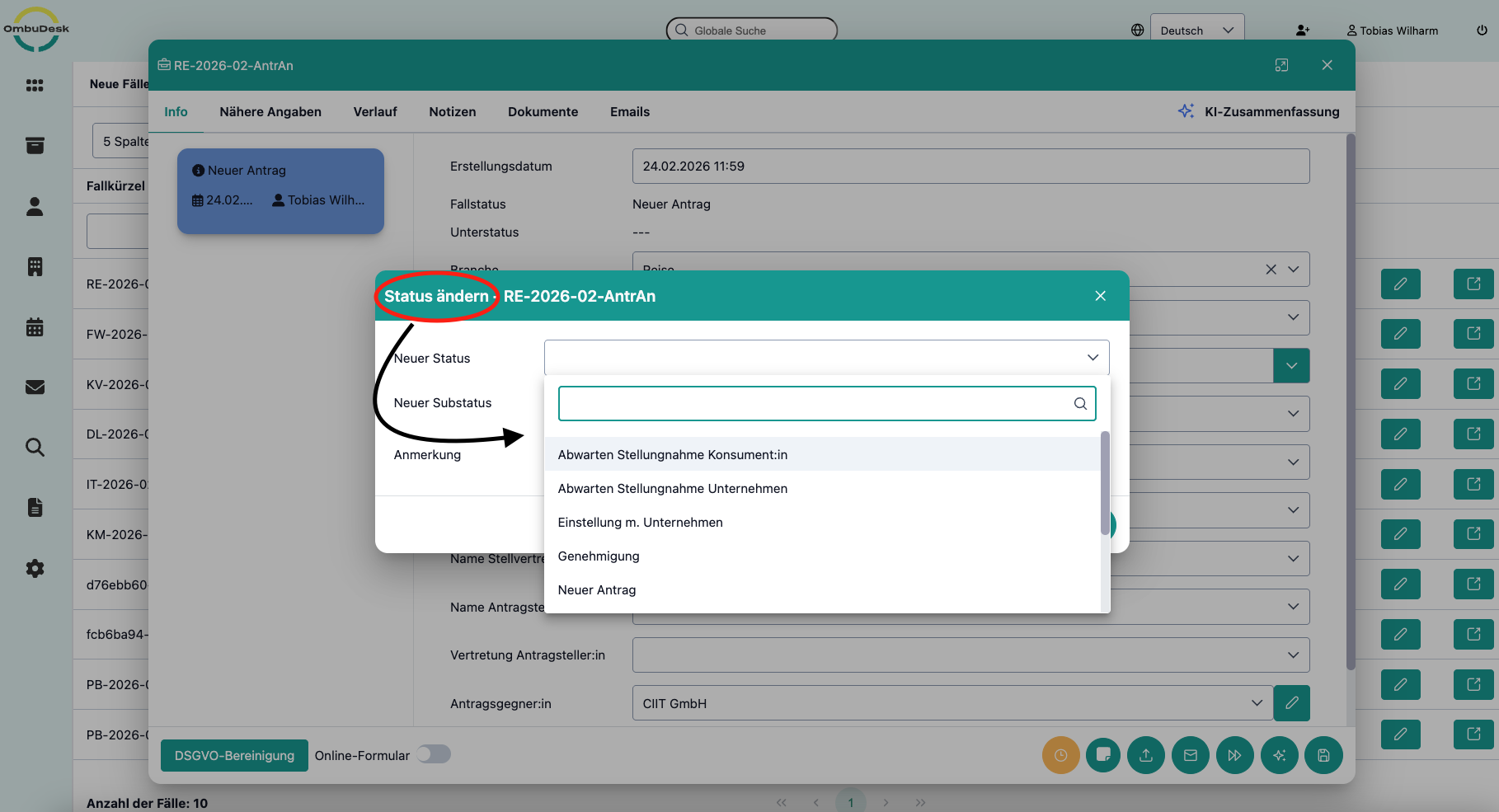1499x812 pixels.
Task: Toggle the Online-Formular switch
Action: click(434, 754)
